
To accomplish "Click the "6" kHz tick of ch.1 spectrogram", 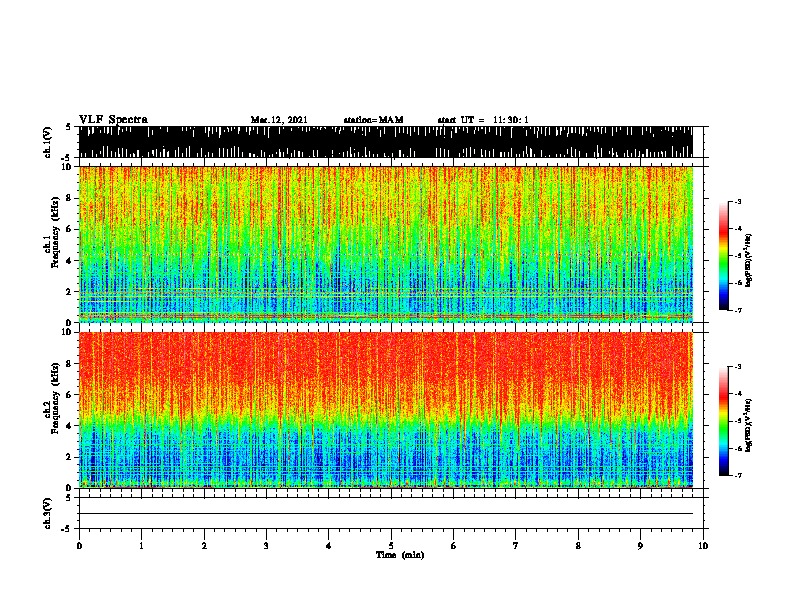I will pyautogui.click(x=70, y=229).
